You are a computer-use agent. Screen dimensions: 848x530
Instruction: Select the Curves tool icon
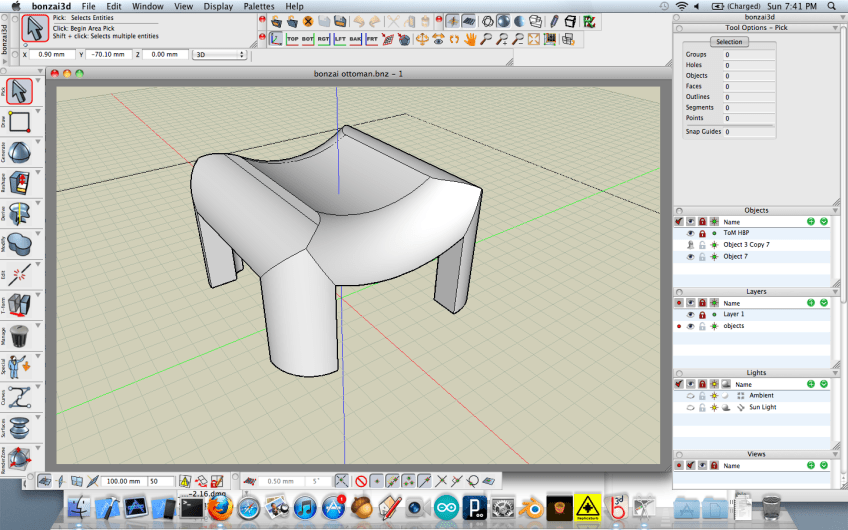click(20, 396)
